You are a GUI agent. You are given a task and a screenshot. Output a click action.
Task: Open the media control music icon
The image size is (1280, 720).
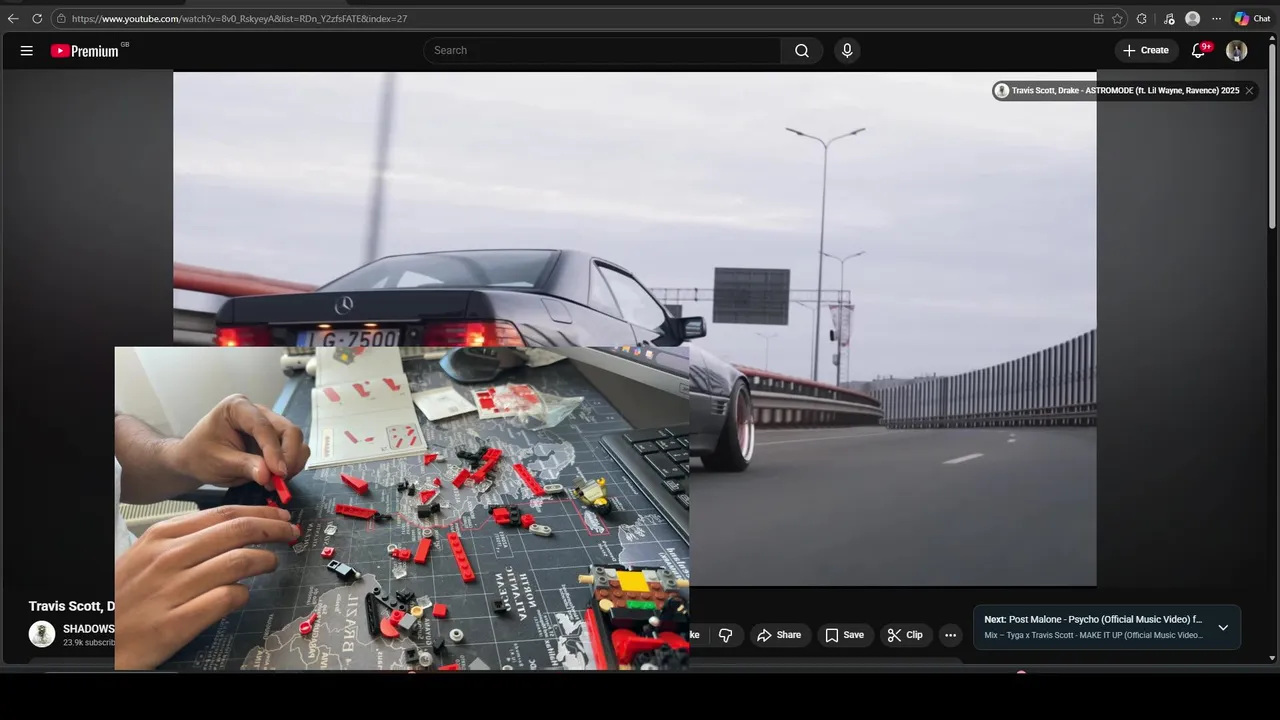[x=1168, y=18]
